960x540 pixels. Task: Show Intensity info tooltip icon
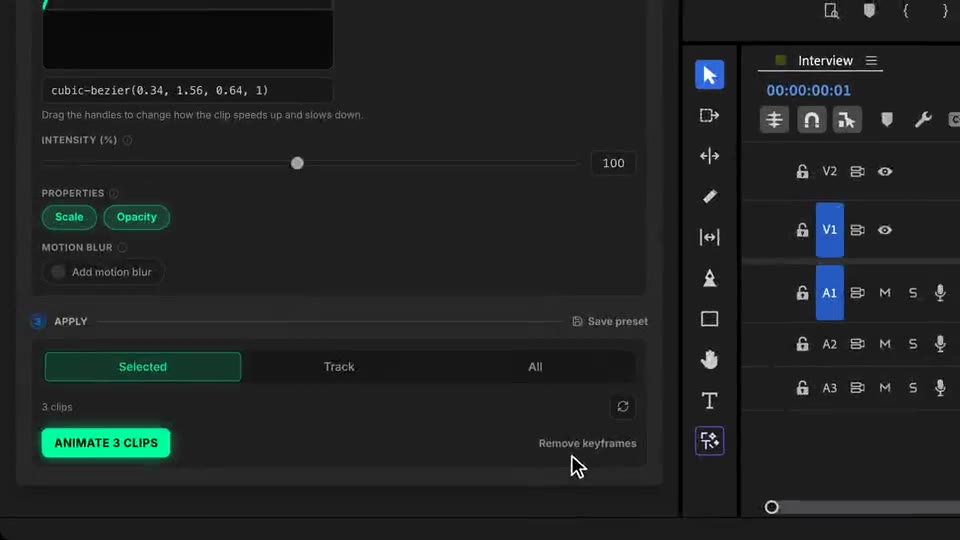click(x=127, y=140)
